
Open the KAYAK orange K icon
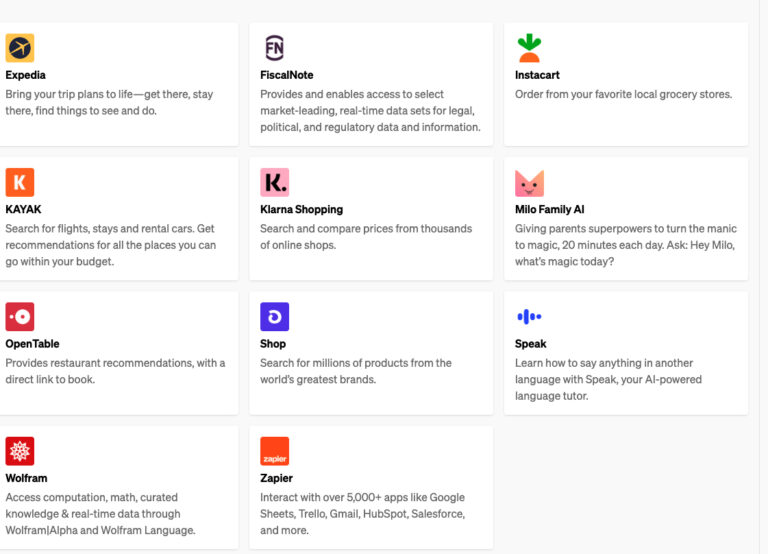point(20,182)
